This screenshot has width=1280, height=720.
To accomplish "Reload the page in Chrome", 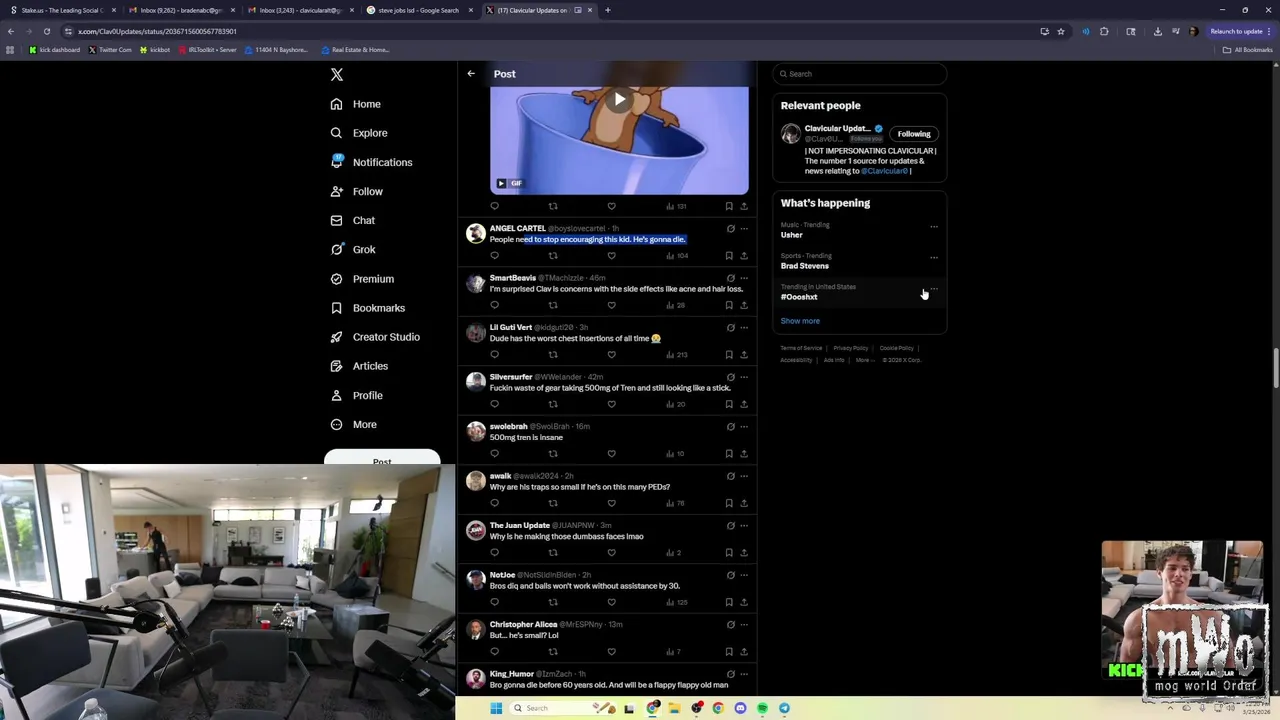I will click(x=46, y=31).
